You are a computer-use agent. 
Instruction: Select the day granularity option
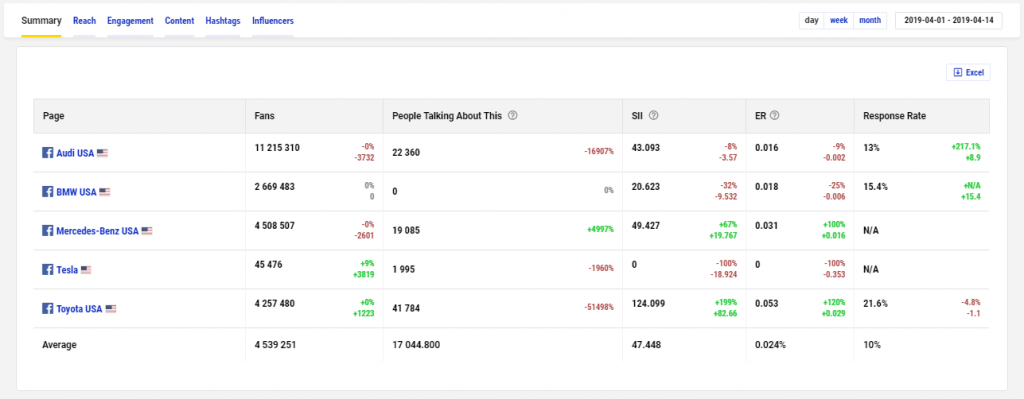(x=812, y=20)
